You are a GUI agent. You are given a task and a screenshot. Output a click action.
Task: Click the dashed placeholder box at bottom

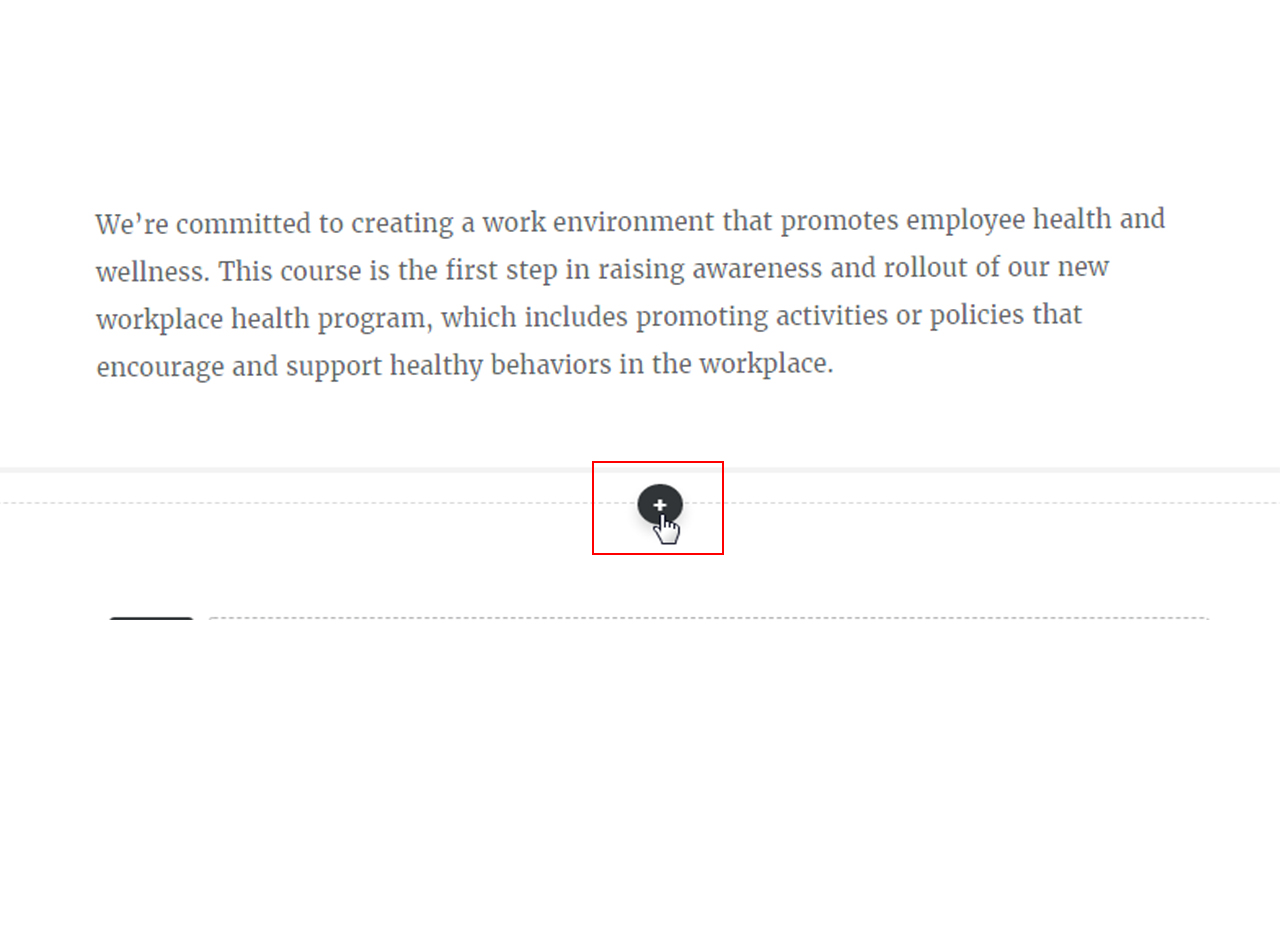point(708,621)
